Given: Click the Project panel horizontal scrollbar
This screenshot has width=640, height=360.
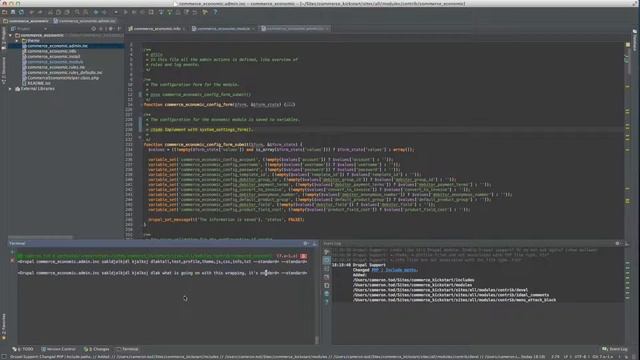Looking at the screenshot, I should (x=40, y=237).
